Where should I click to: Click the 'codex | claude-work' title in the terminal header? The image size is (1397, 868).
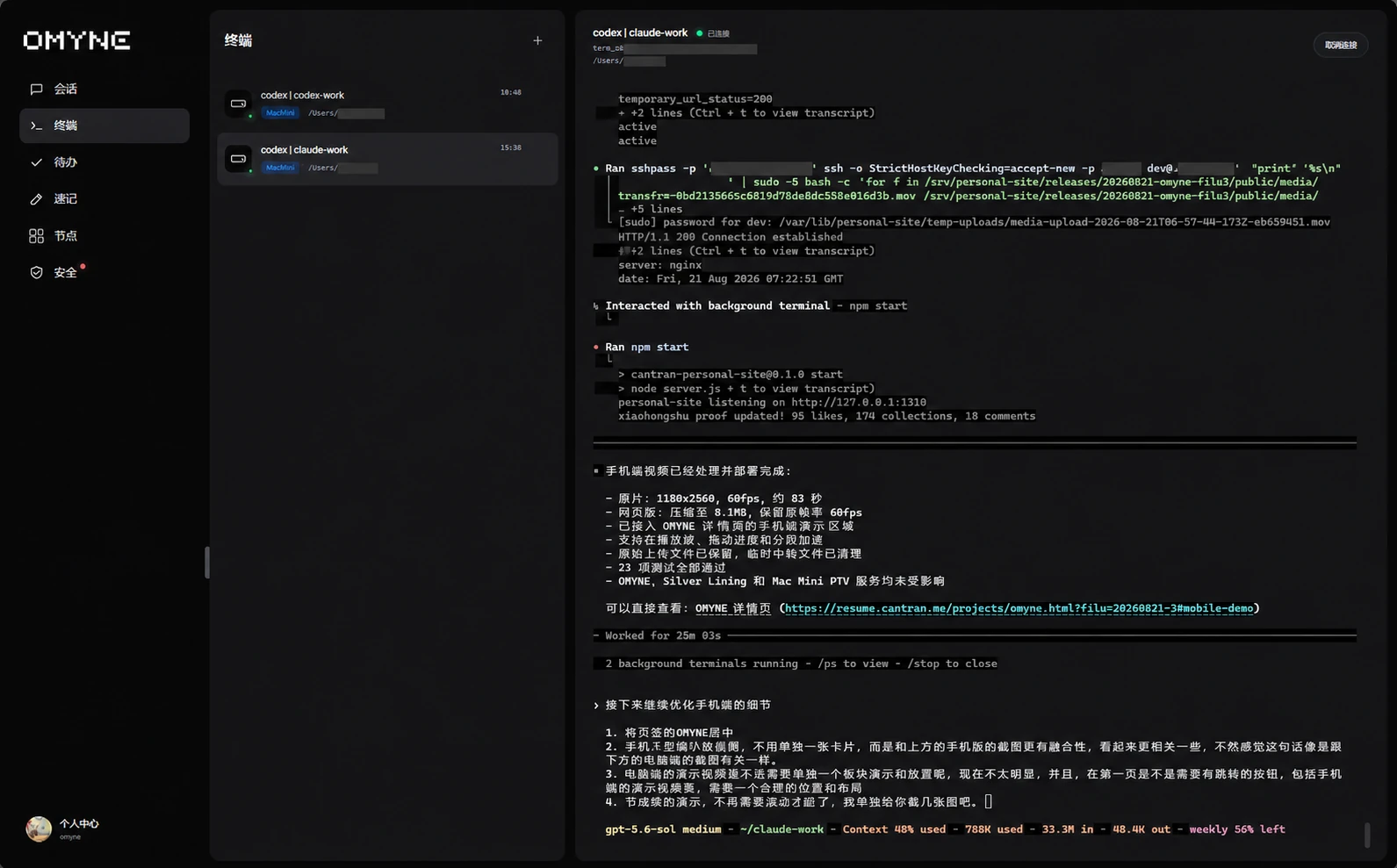point(640,33)
